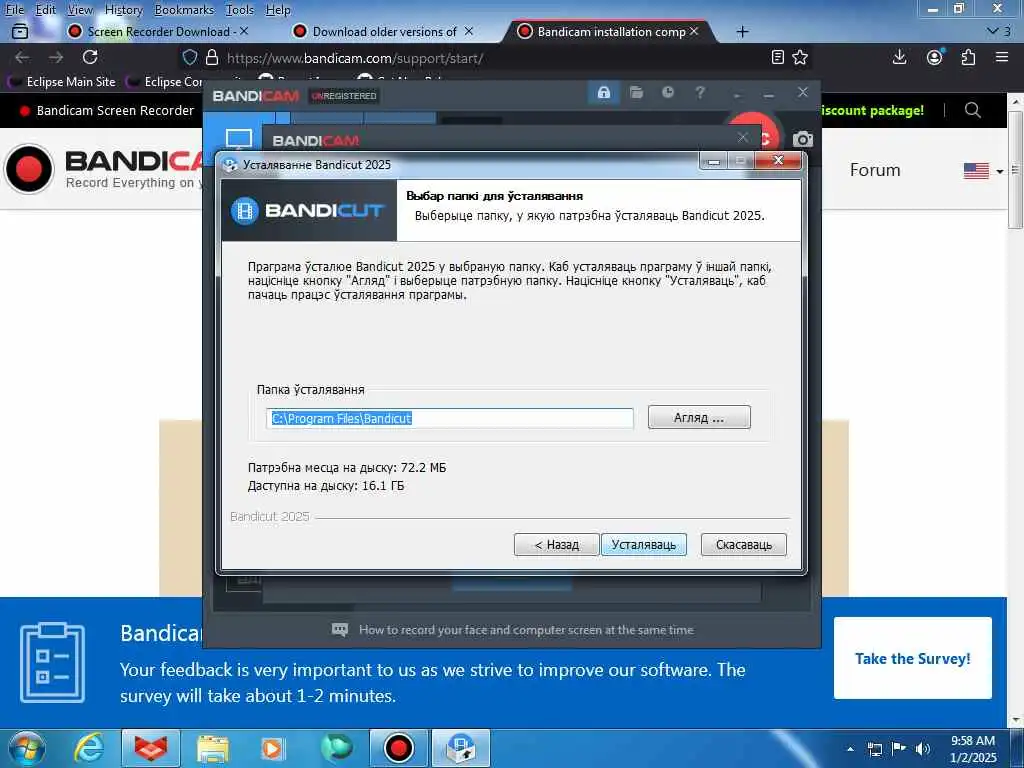Click the Усталяваць install button
This screenshot has height=768, width=1024.
pyautogui.click(x=644, y=545)
